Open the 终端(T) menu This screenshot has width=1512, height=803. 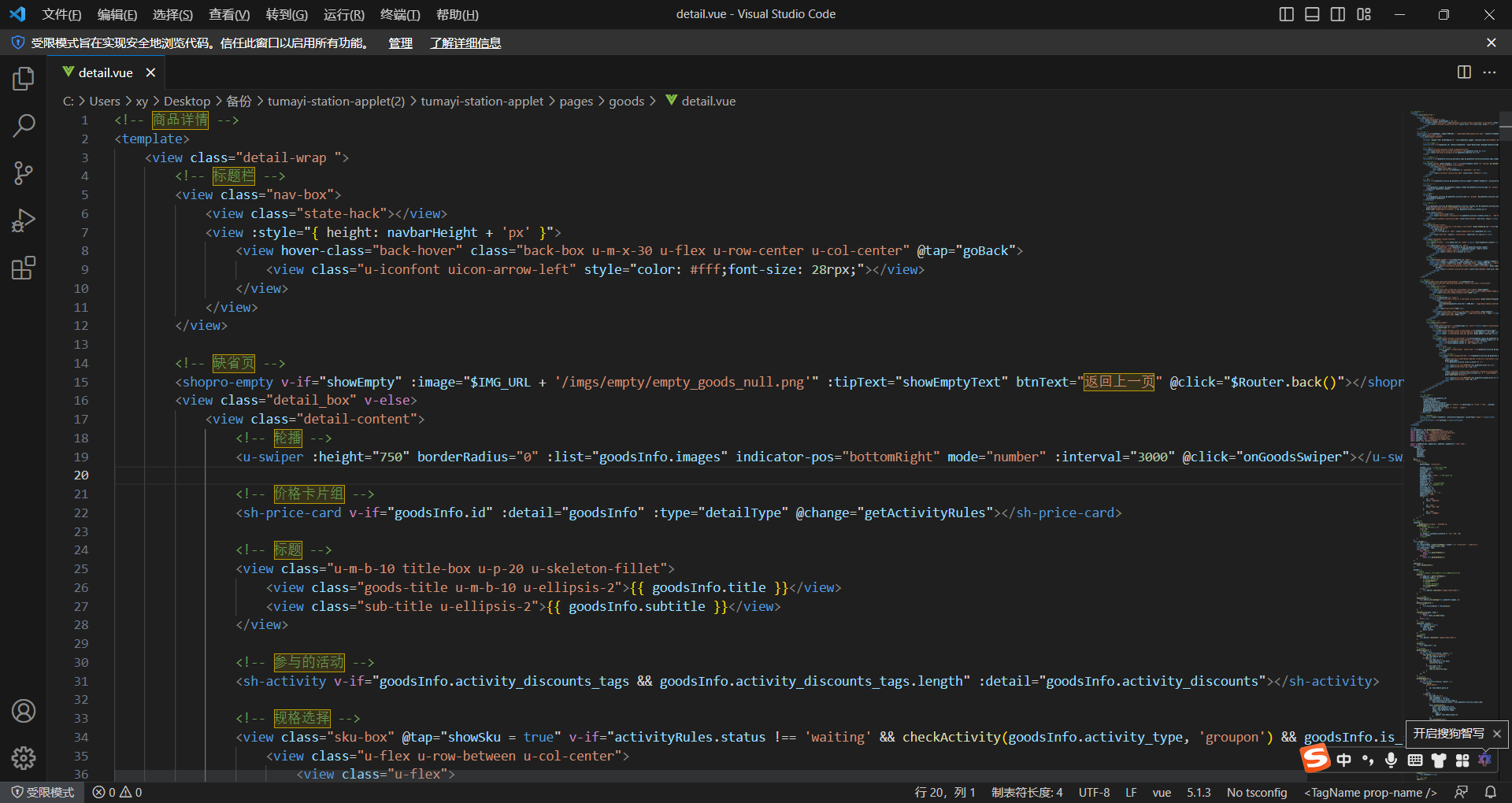coord(400,14)
